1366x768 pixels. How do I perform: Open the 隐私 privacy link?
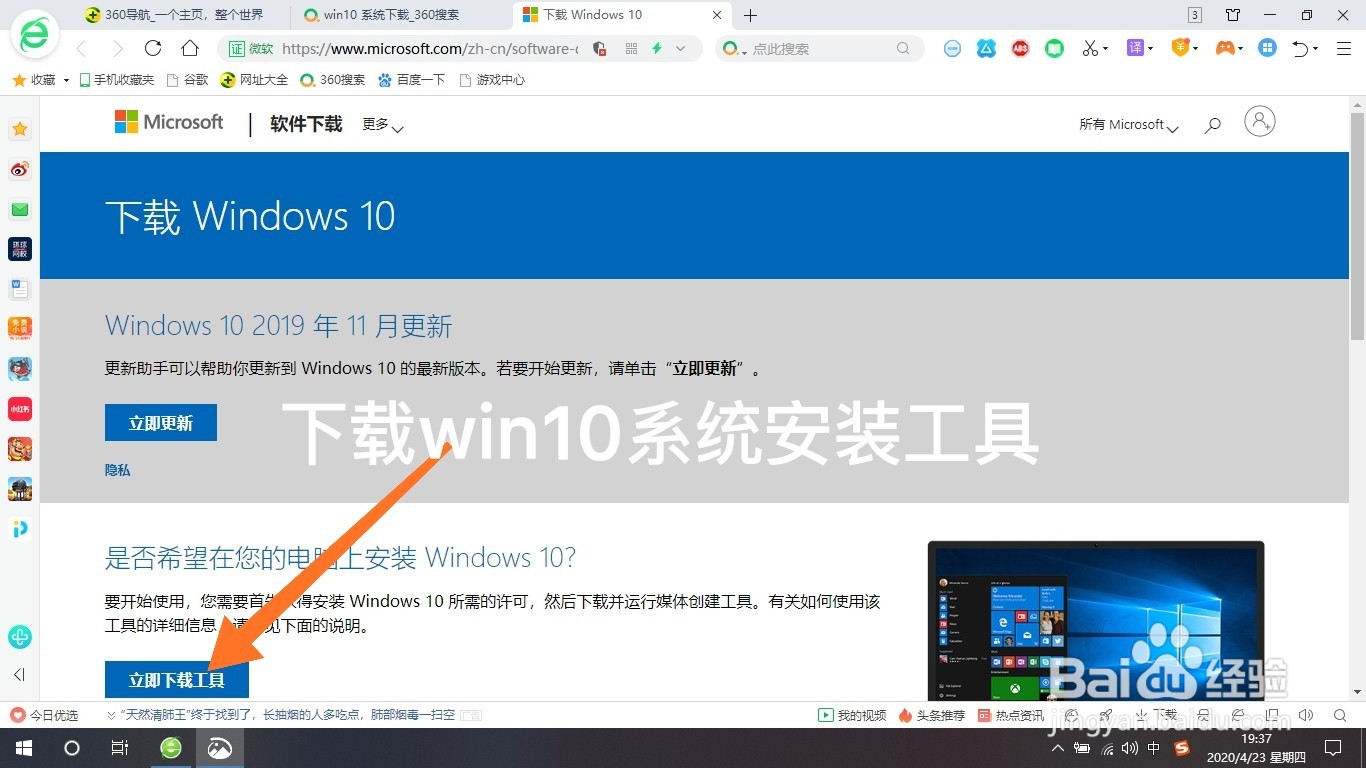coord(118,470)
